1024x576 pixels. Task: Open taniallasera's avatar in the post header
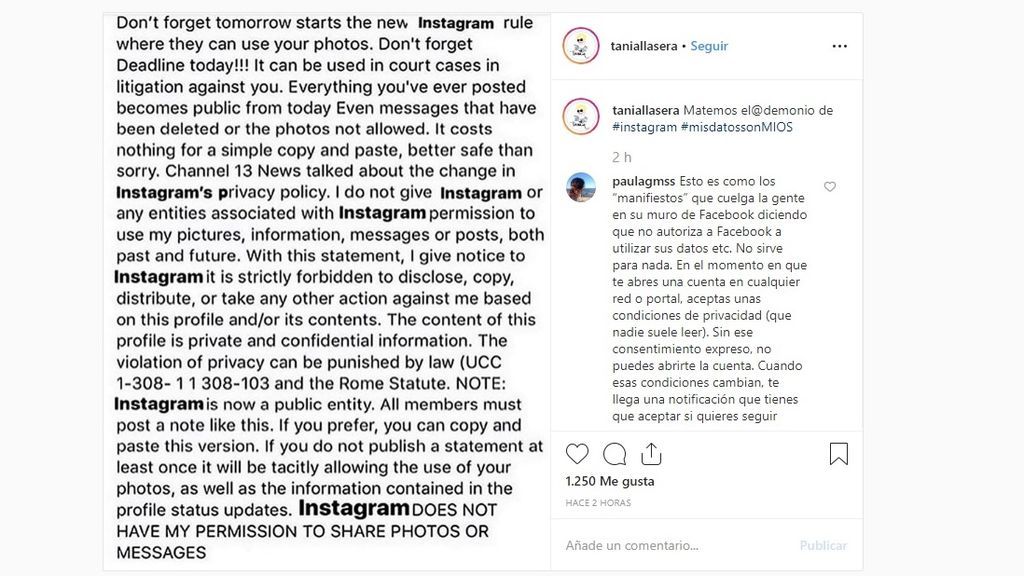[581, 46]
